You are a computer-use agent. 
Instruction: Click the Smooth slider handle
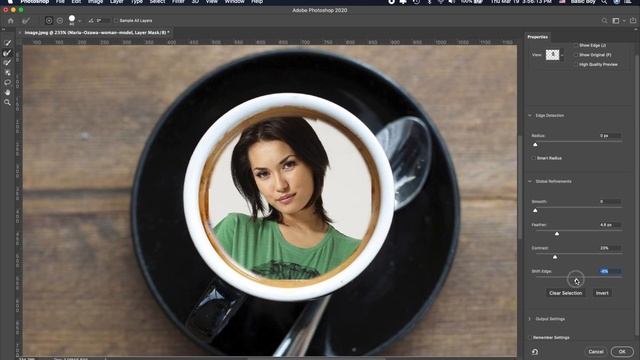point(536,210)
